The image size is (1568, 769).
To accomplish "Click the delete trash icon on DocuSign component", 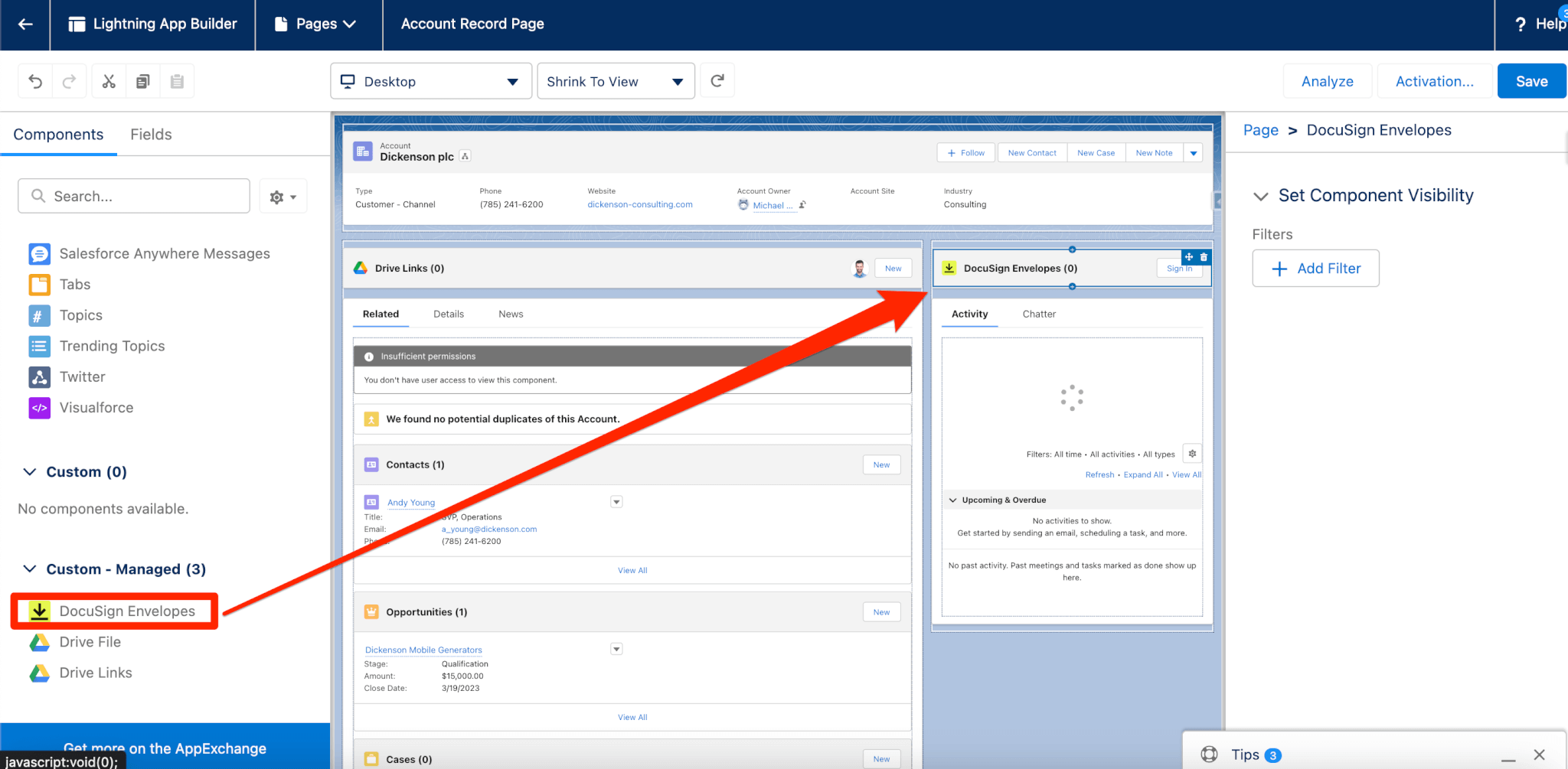I will (x=1204, y=257).
